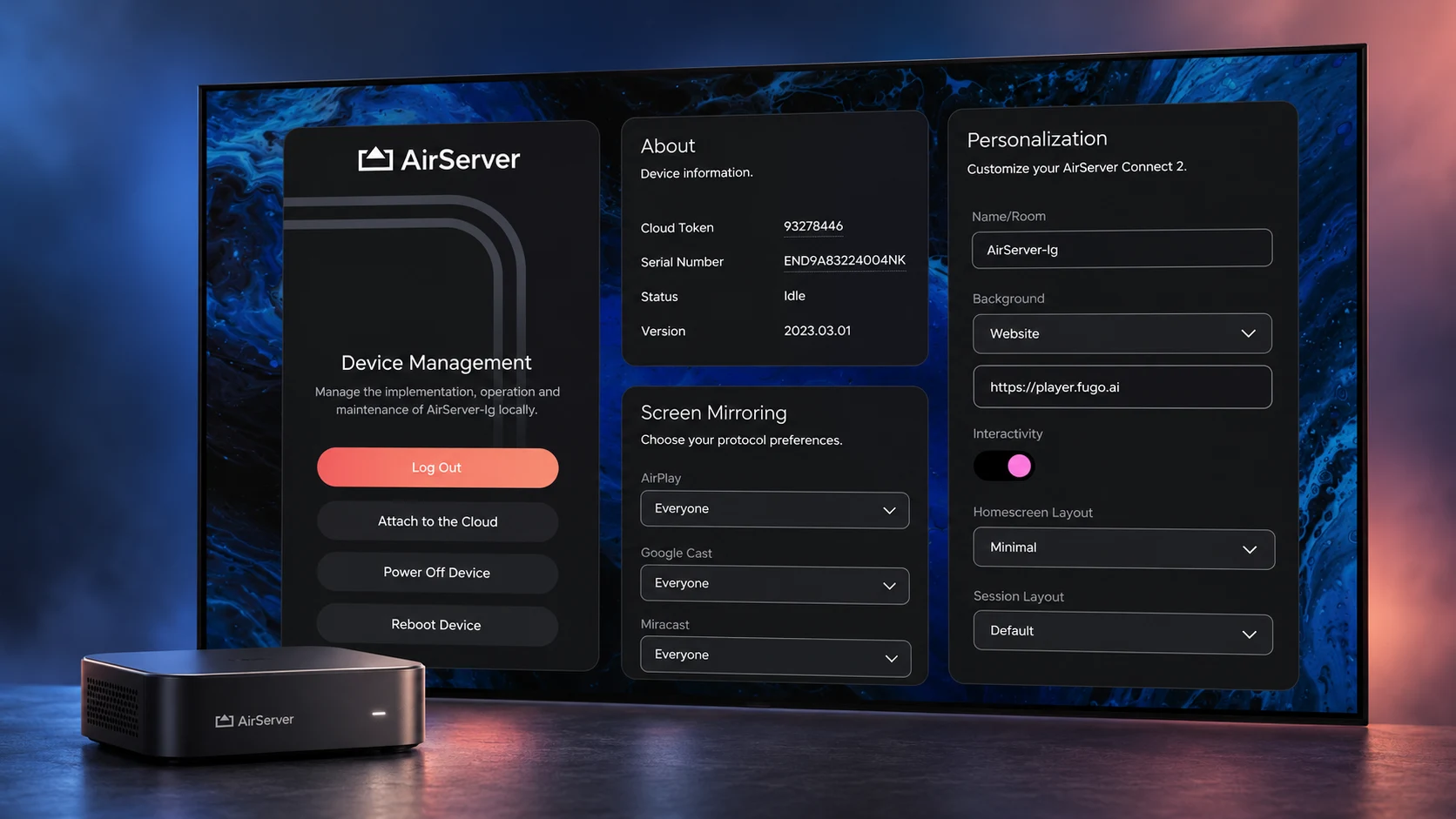This screenshot has width=1456, height=819.
Task: Open the Miracast dropdown
Action: [776, 656]
